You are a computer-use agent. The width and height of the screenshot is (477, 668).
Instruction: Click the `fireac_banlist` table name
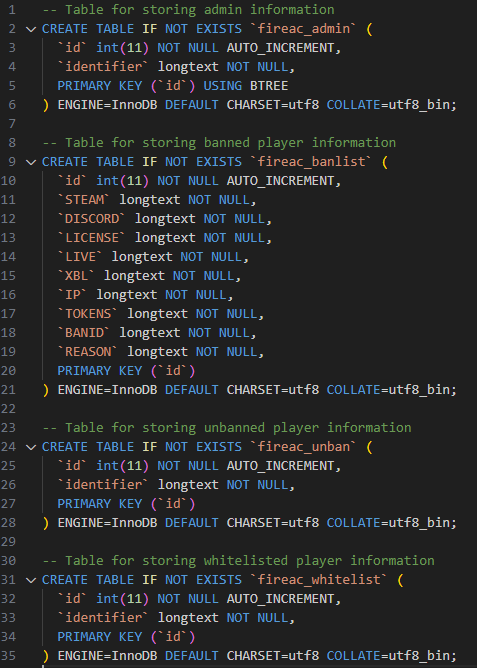[311, 161]
